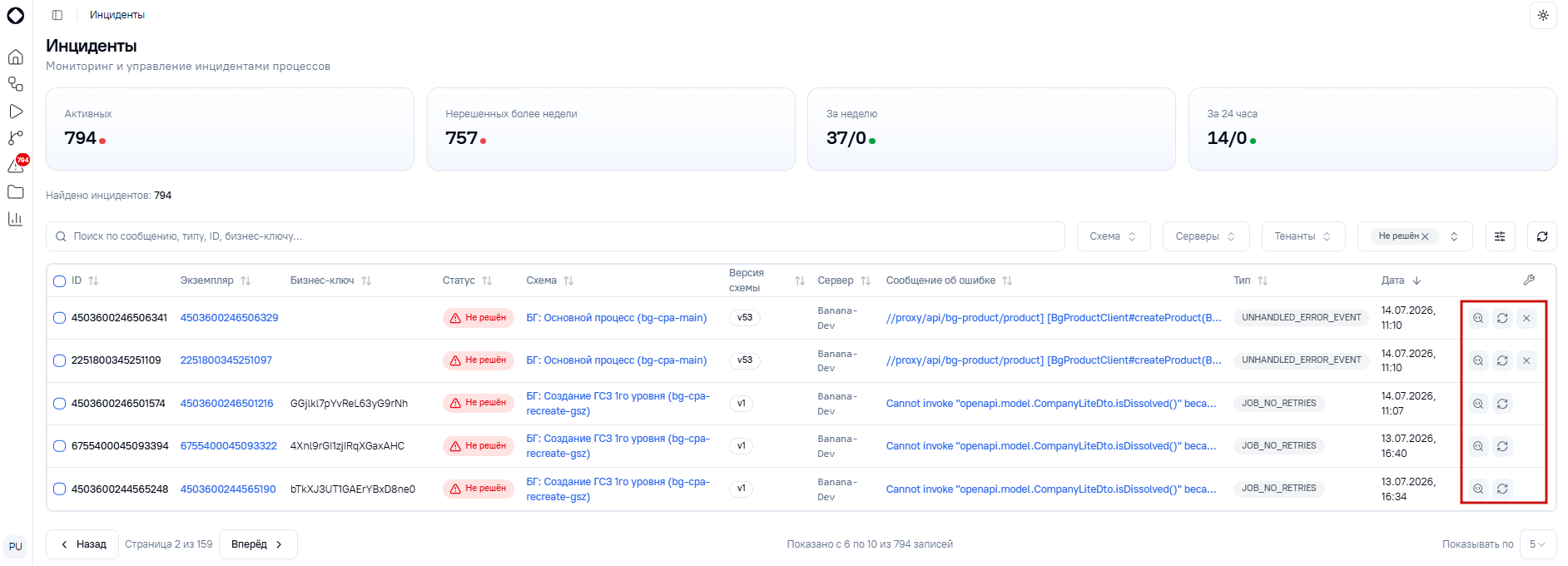Open the advanced filter settings icon
The image size is (1568, 566).
pos(1500,236)
